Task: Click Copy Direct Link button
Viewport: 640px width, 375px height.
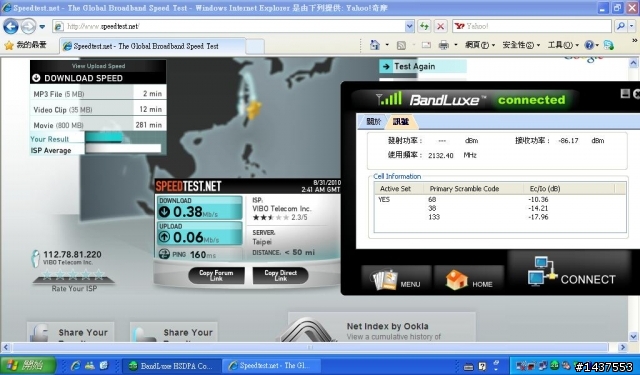Action: tap(280, 275)
